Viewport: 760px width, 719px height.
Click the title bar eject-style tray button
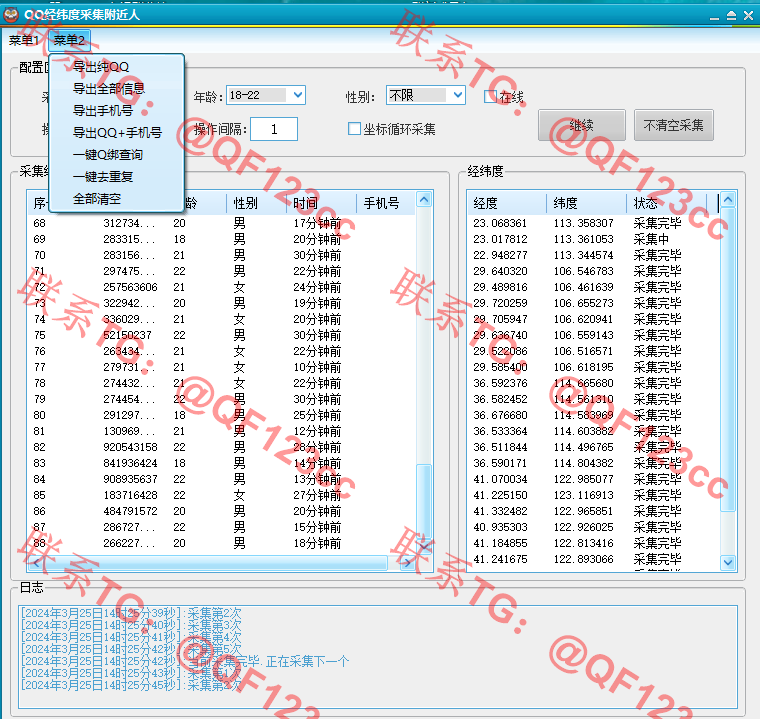coord(731,16)
